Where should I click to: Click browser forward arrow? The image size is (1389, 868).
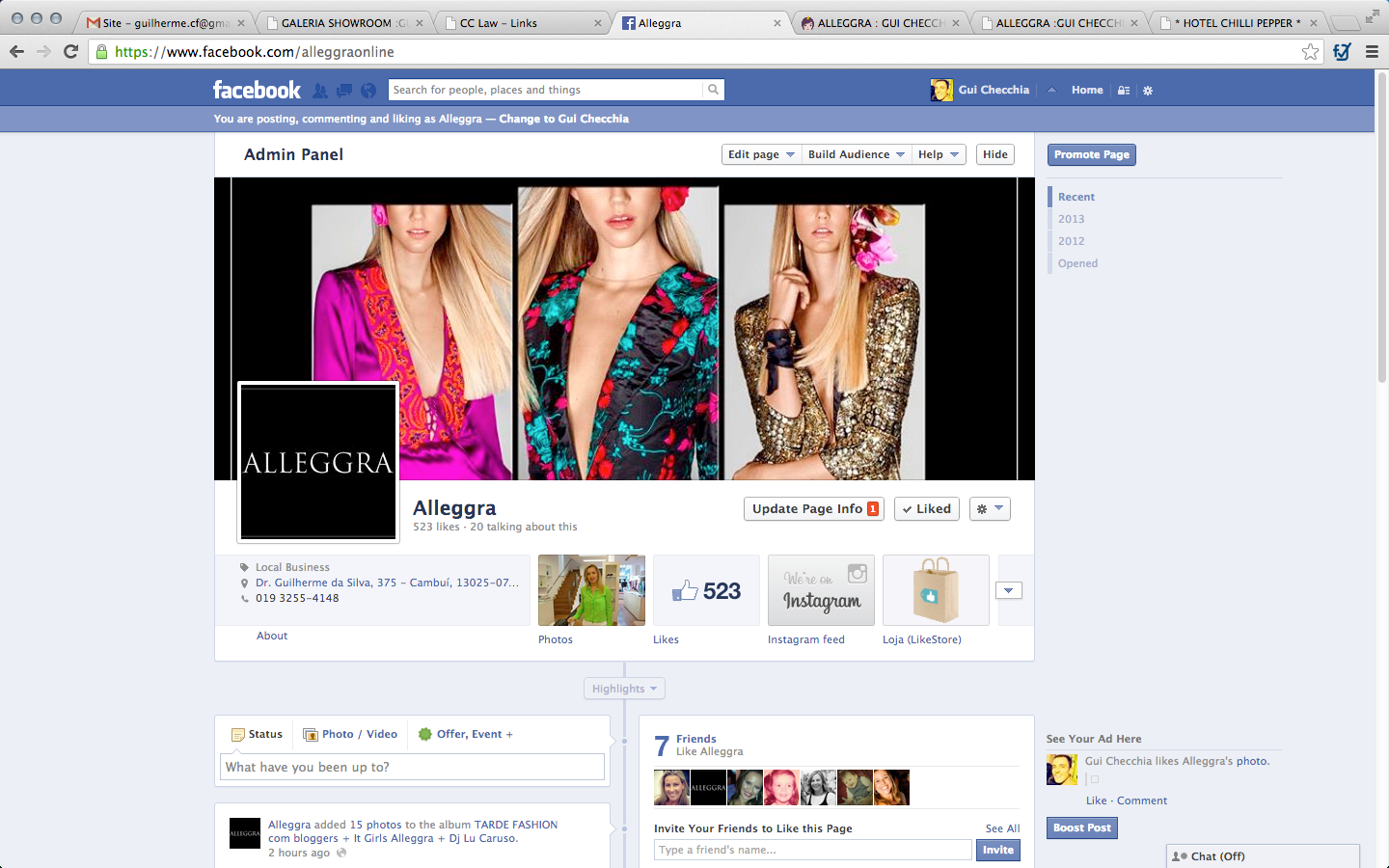[x=43, y=51]
